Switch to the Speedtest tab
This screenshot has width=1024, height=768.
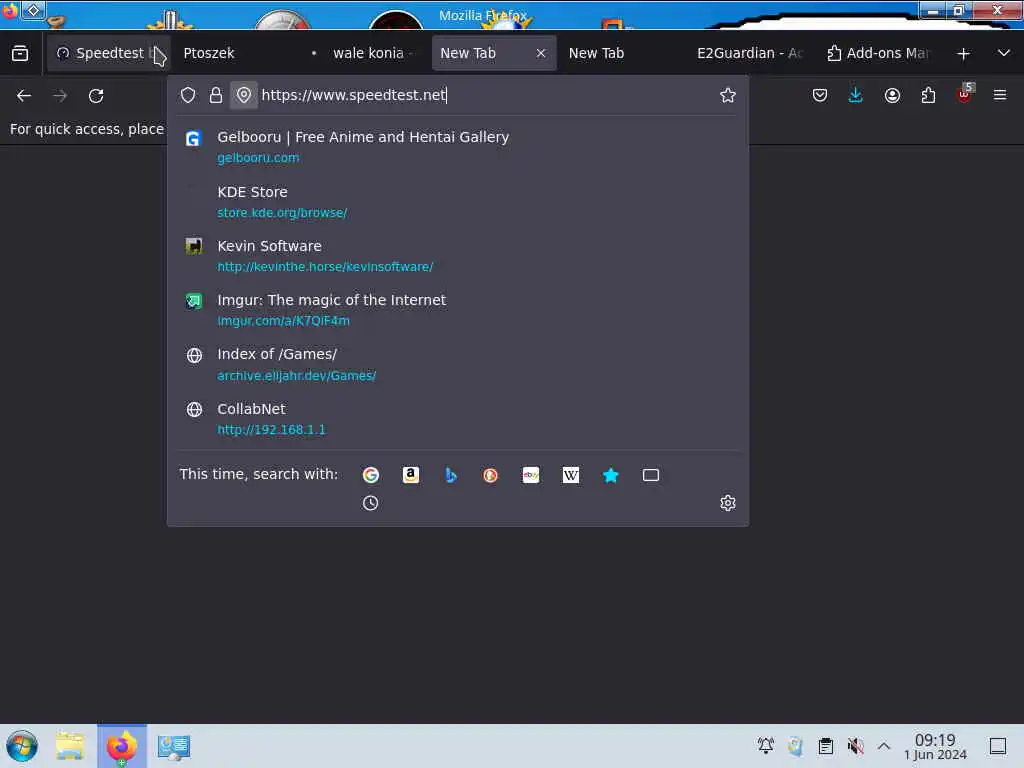coord(108,54)
